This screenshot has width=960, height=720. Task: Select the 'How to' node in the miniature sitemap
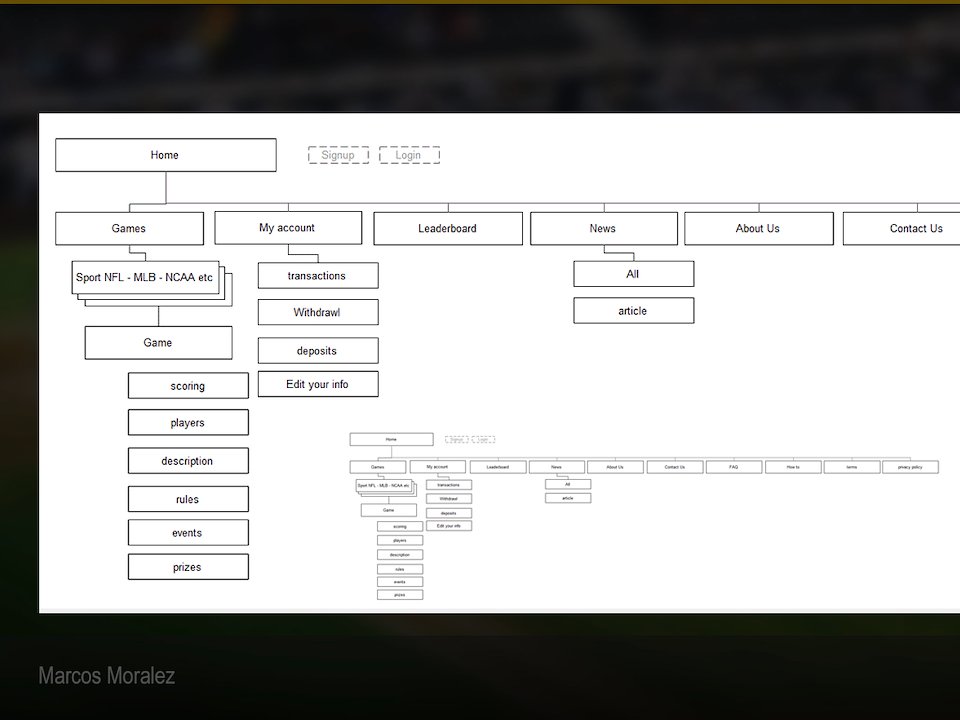point(793,467)
